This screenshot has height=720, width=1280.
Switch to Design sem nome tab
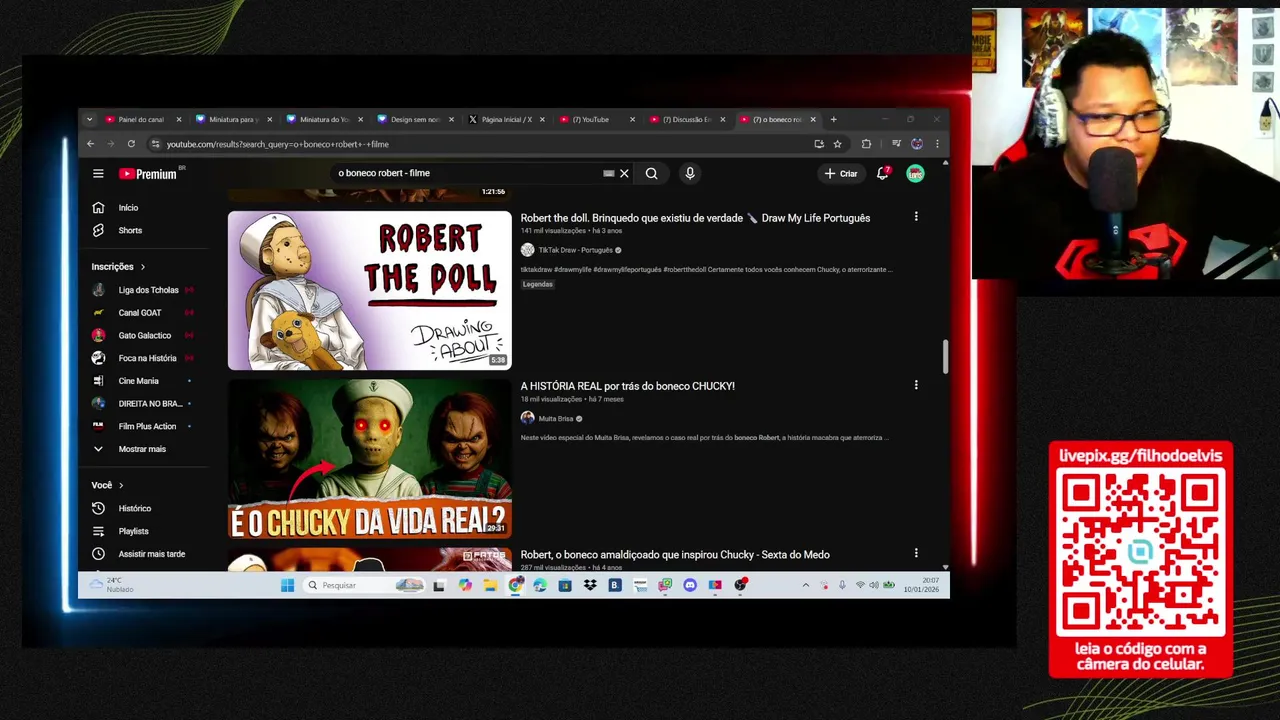(413, 119)
